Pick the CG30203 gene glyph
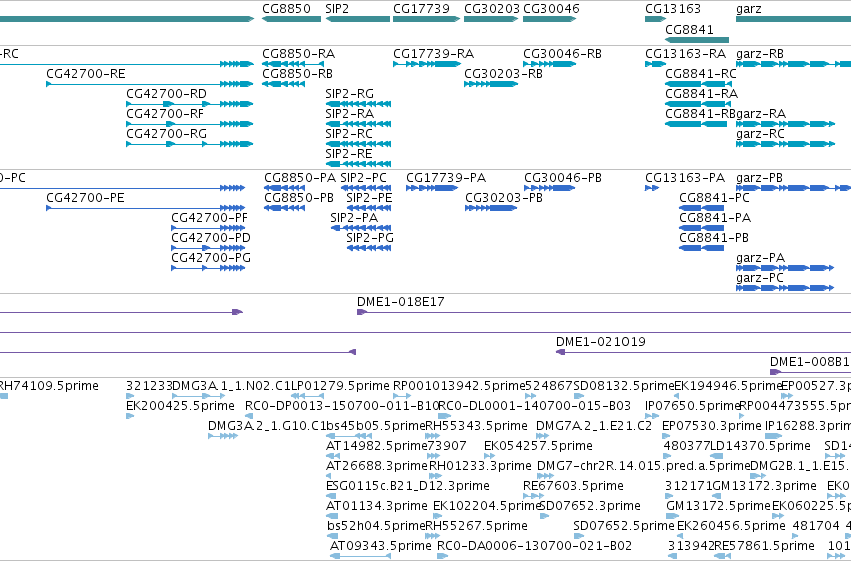The height and width of the screenshot is (561, 851). click(491, 20)
